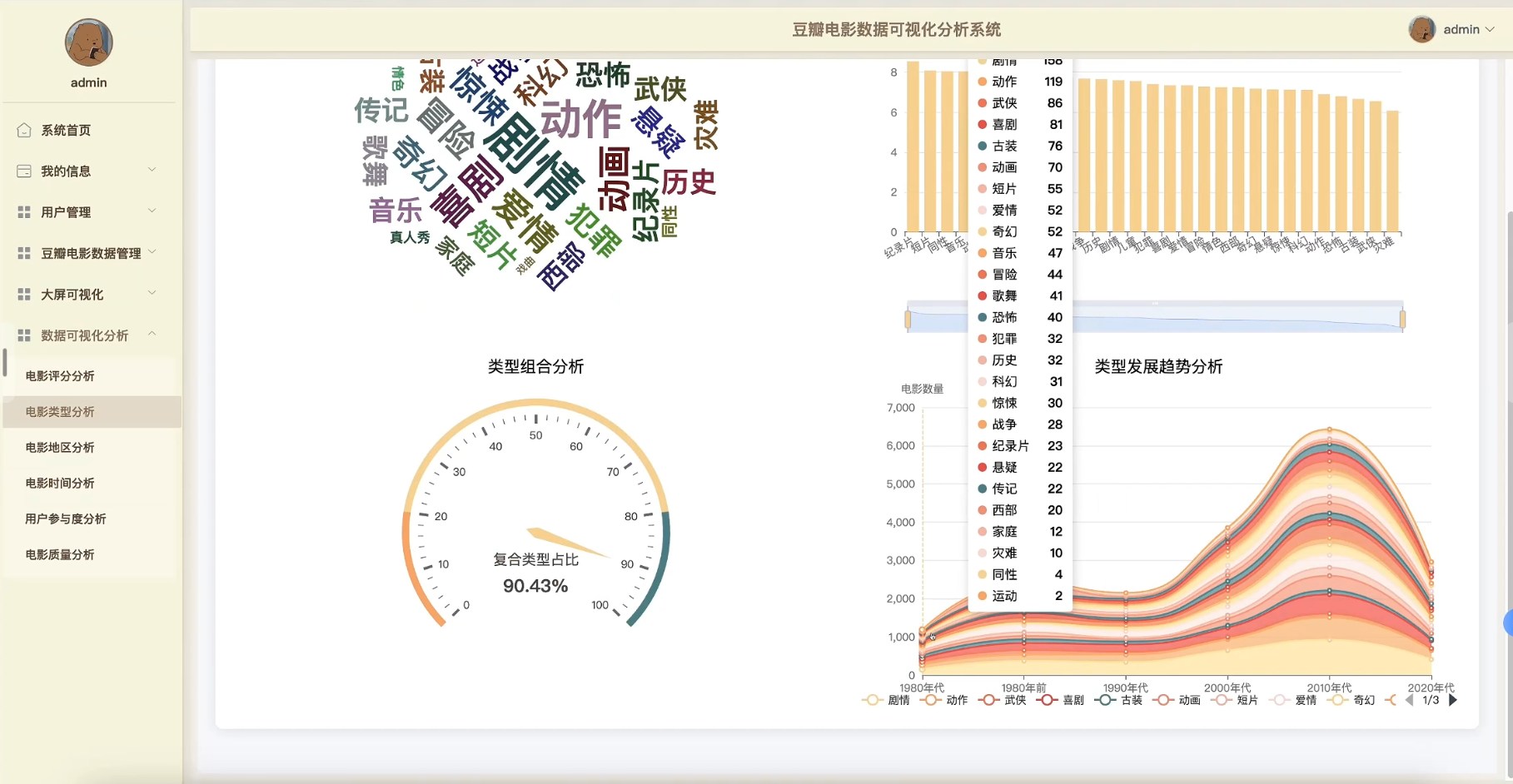Open 电影地区分析 menu item
1513x784 pixels.
click(x=91, y=448)
